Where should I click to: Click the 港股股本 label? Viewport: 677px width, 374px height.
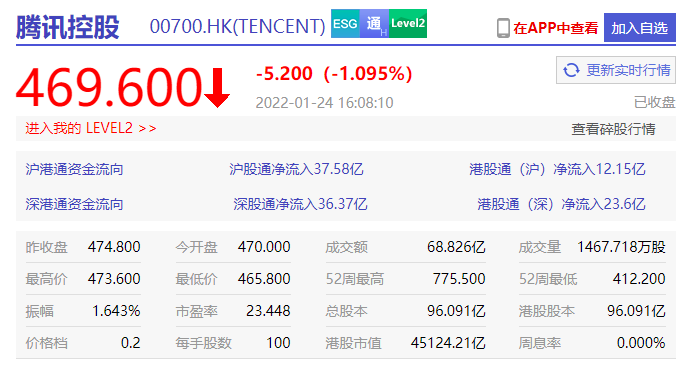(547, 311)
